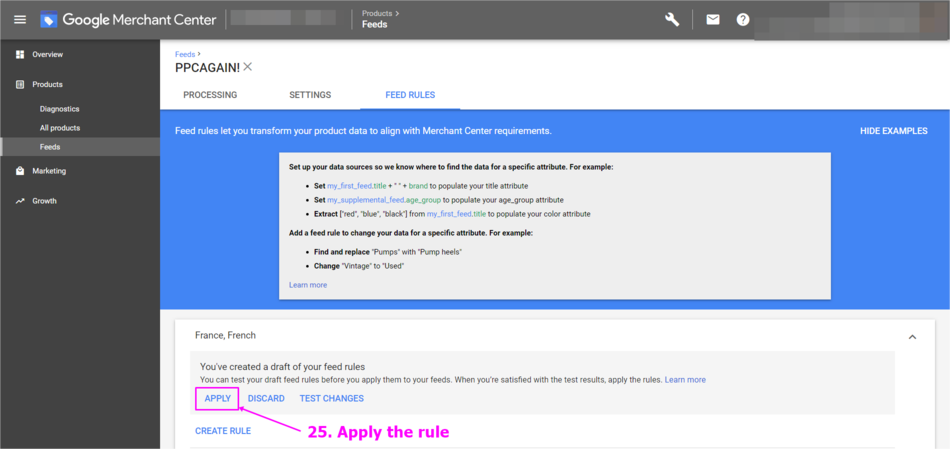The width and height of the screenshot is (950, 449).
Task: Click CREATE RULE
Action: point(223,431)
